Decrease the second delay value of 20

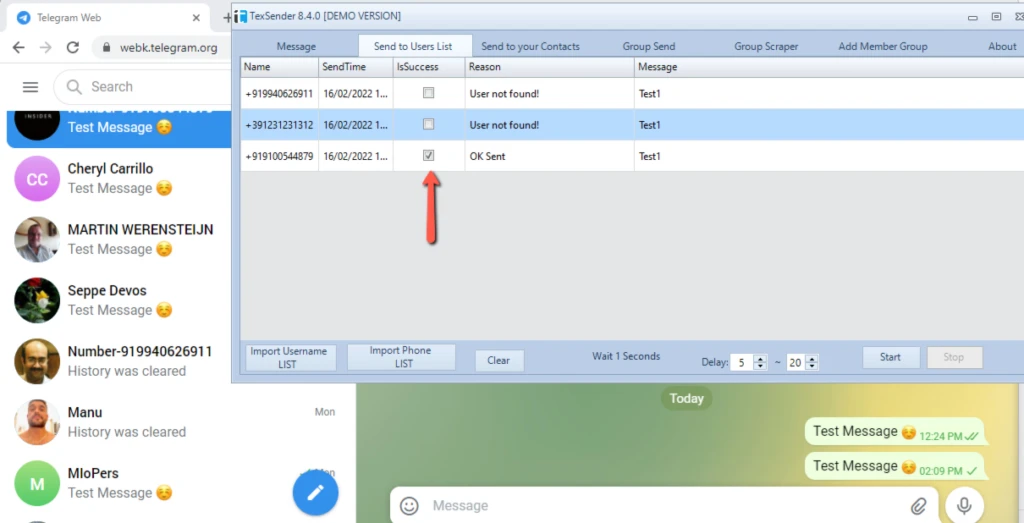click(811, 366)
